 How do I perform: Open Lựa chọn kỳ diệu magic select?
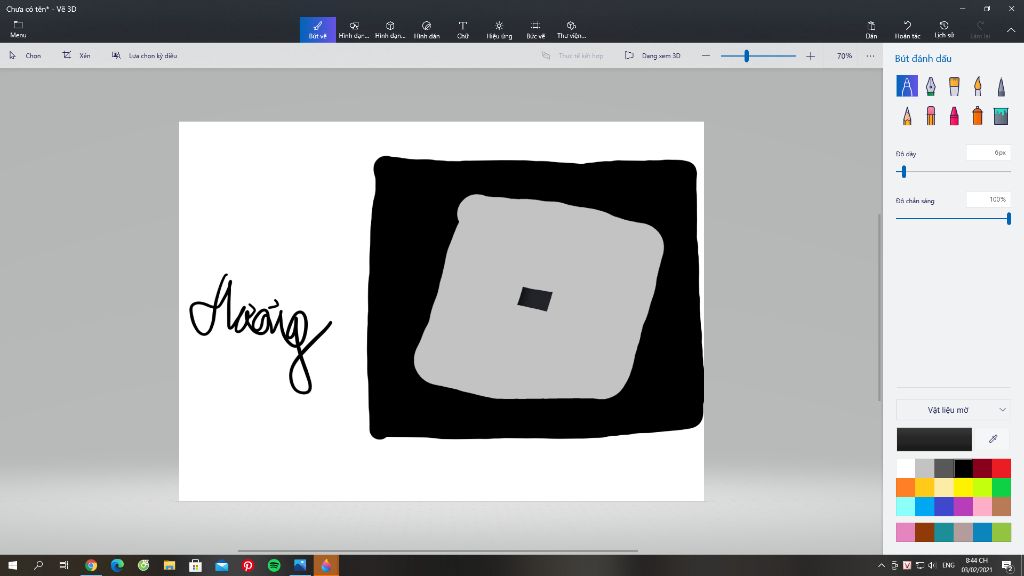144,56
